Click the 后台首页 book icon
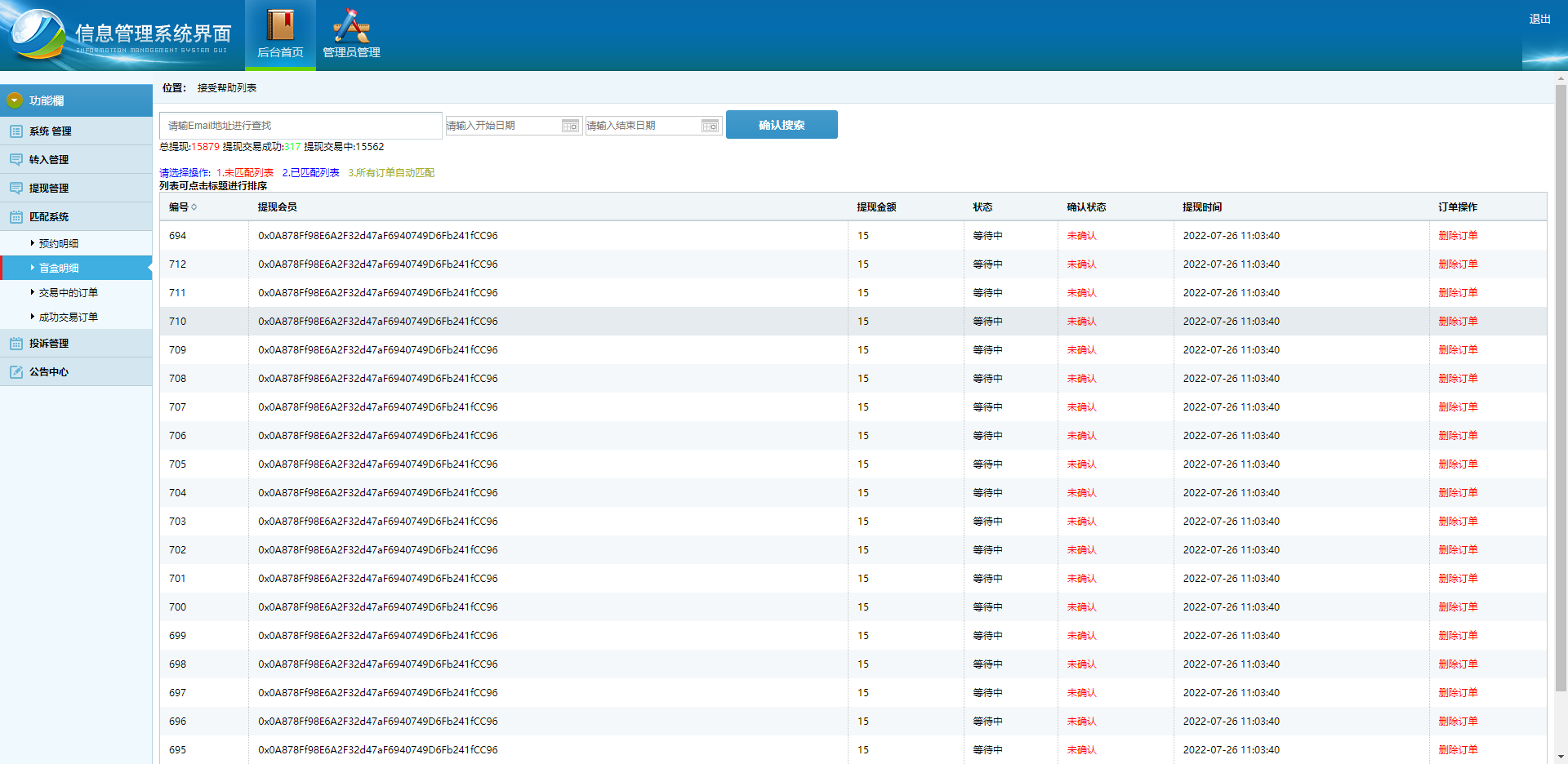Image resolution: width=1568 pixels, height=764 pixels. (280, 26)
